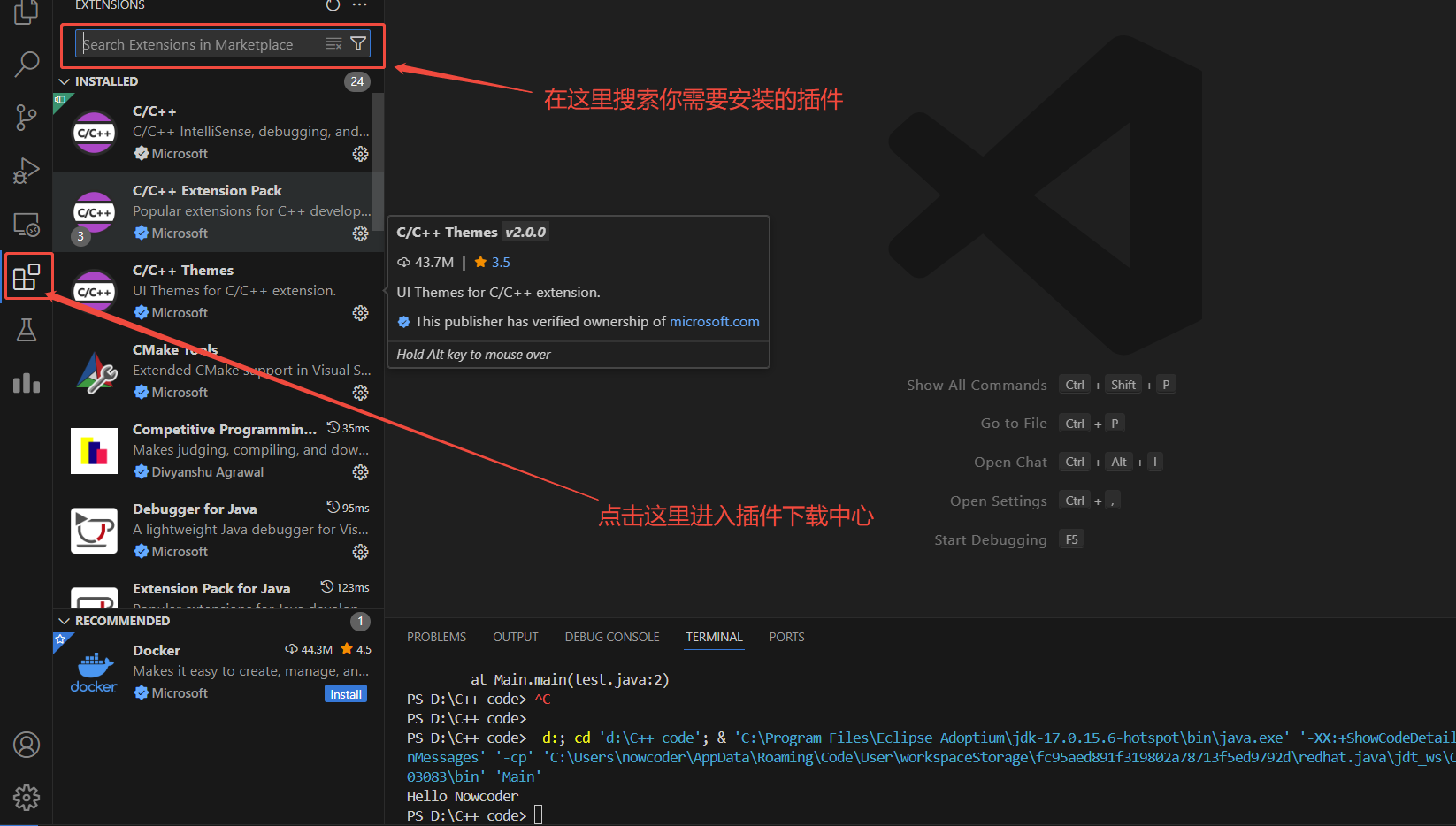This screenshot has width=1456, height=826.
Task: Open the Remote Explorer view
Action: [x=26, y=225]
